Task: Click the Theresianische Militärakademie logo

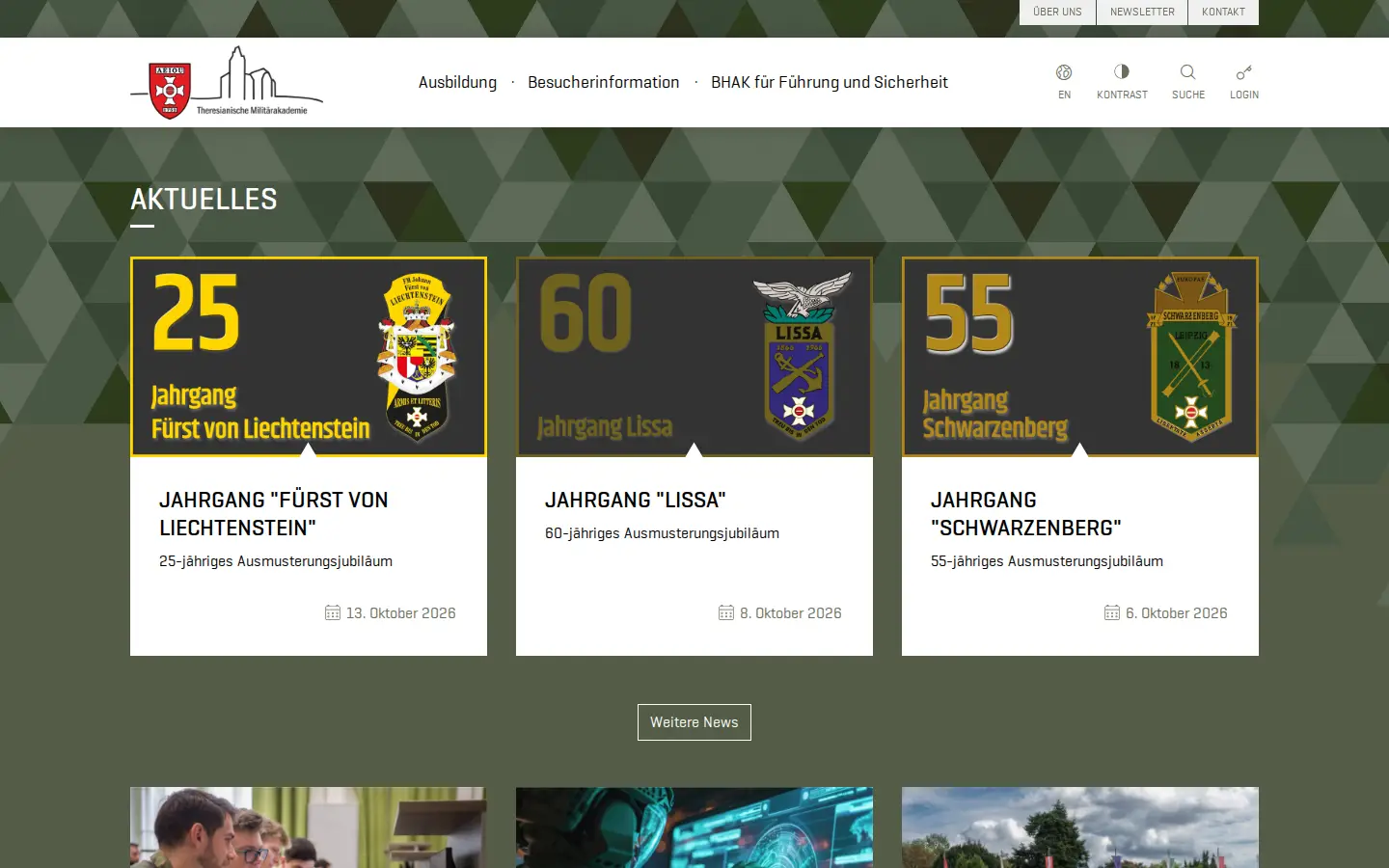Action: click(227, 83)
